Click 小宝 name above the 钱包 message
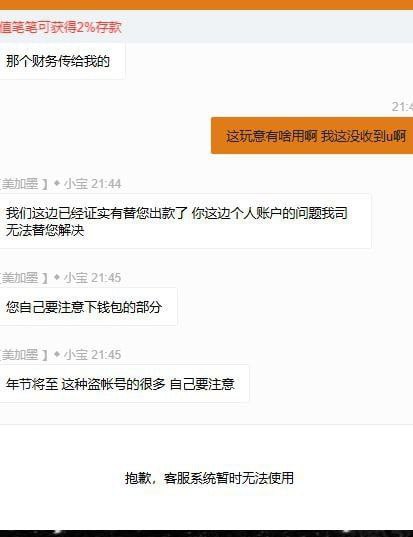The image size is (413, 537). pyautogui.click(x=76, y=277)
